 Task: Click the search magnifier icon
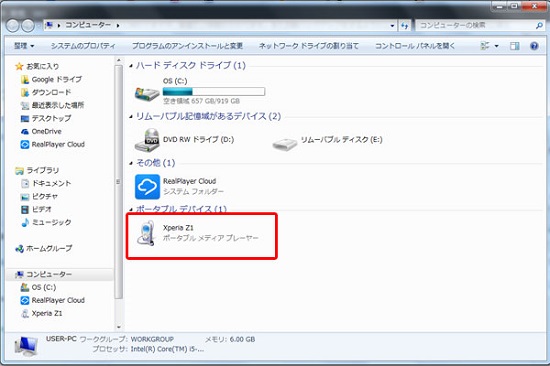[539, 25]
